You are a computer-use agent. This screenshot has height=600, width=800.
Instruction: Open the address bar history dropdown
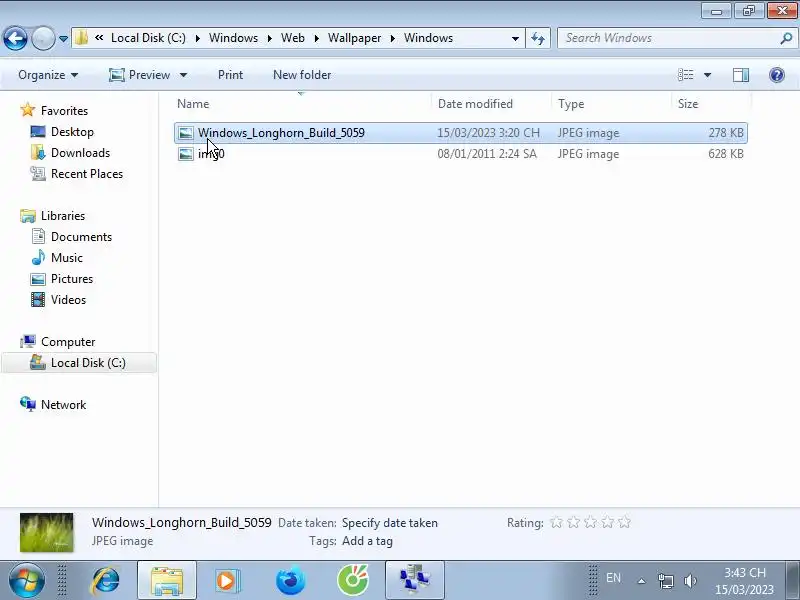click(x=515, y=38)
